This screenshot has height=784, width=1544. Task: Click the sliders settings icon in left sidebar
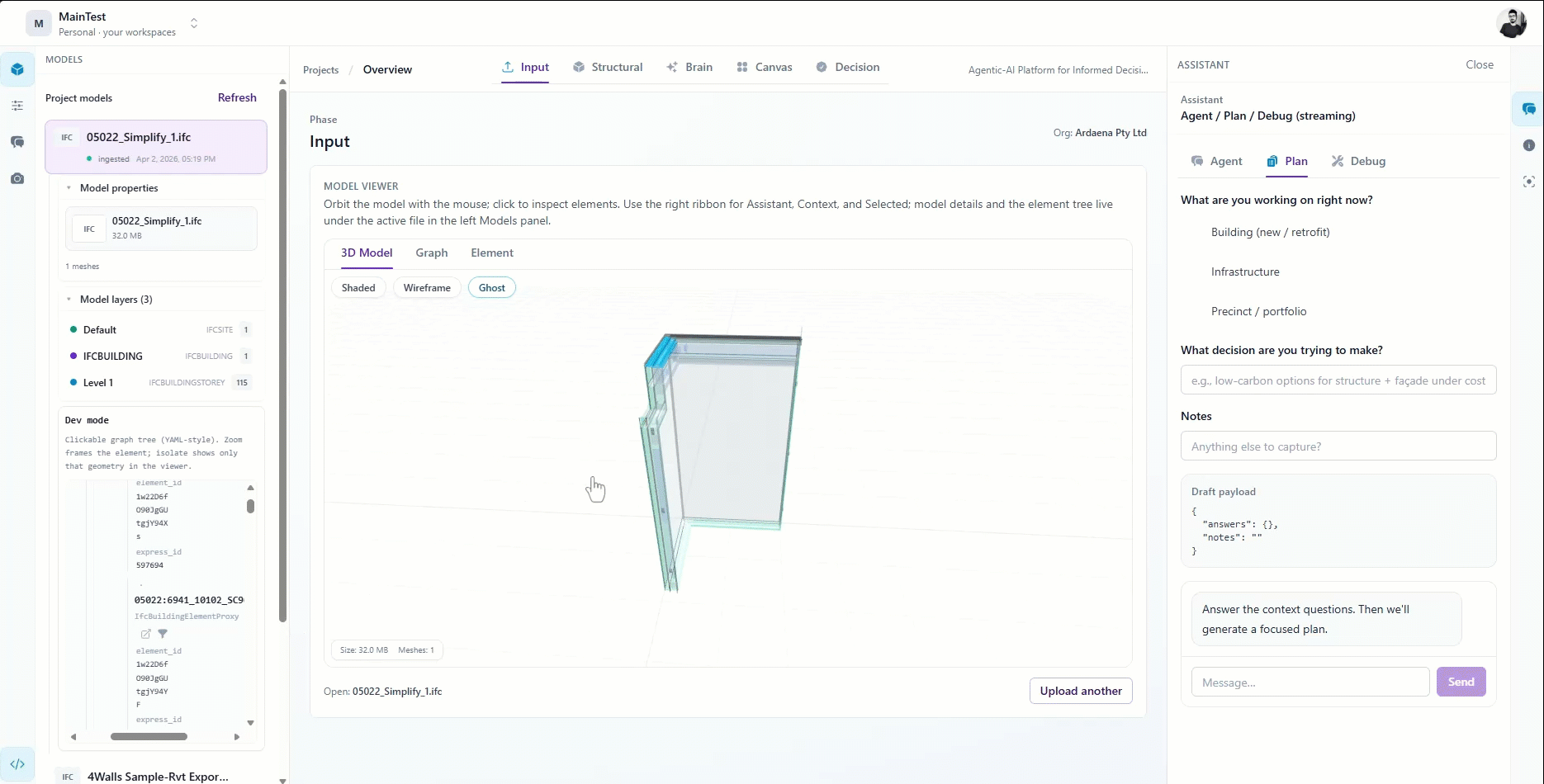(x=17, y=106)
